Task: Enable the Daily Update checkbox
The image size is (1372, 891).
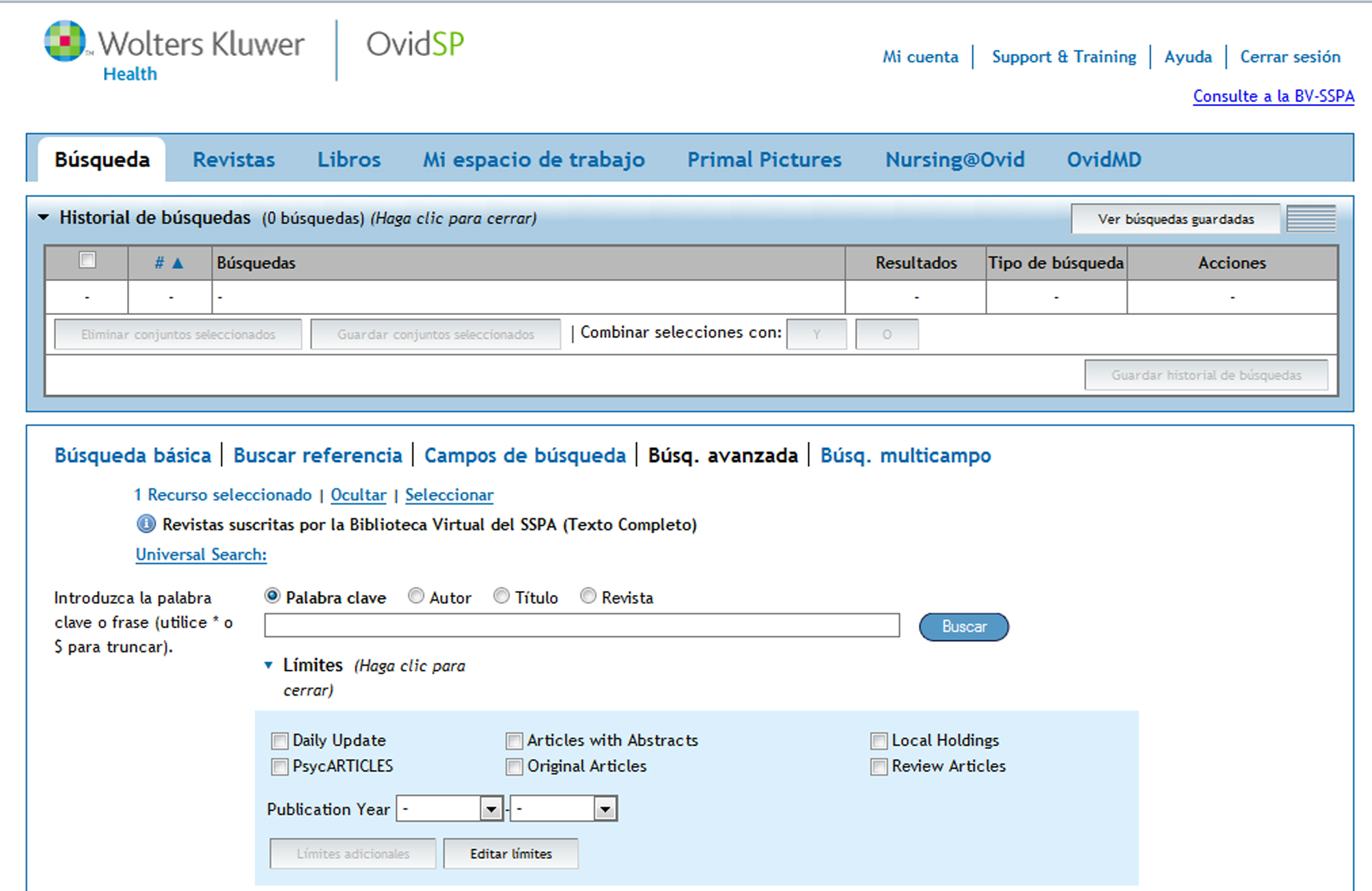Action: tap(279, 740)
